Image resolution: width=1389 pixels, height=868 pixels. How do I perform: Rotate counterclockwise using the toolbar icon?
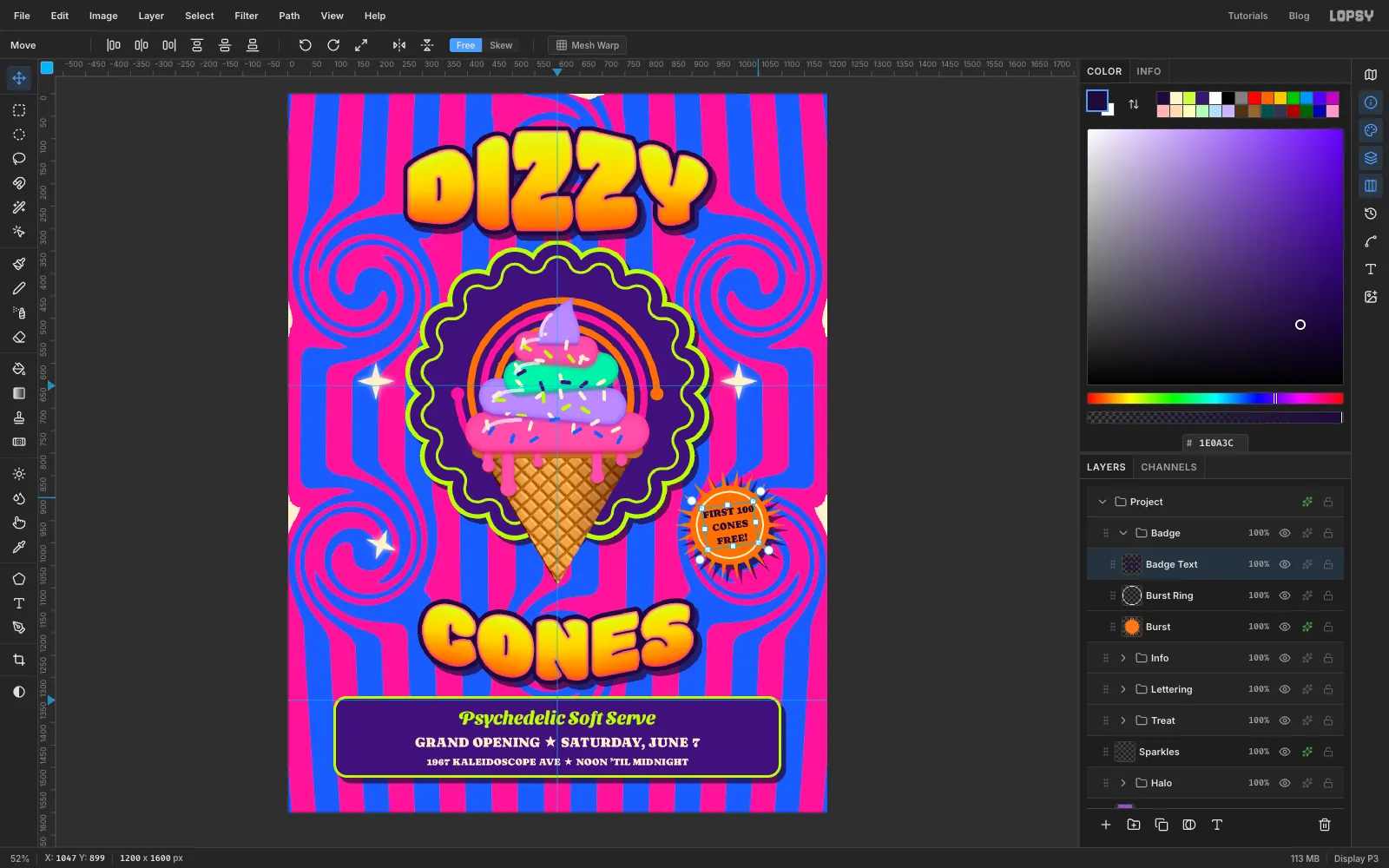click(x=306, y=45)
